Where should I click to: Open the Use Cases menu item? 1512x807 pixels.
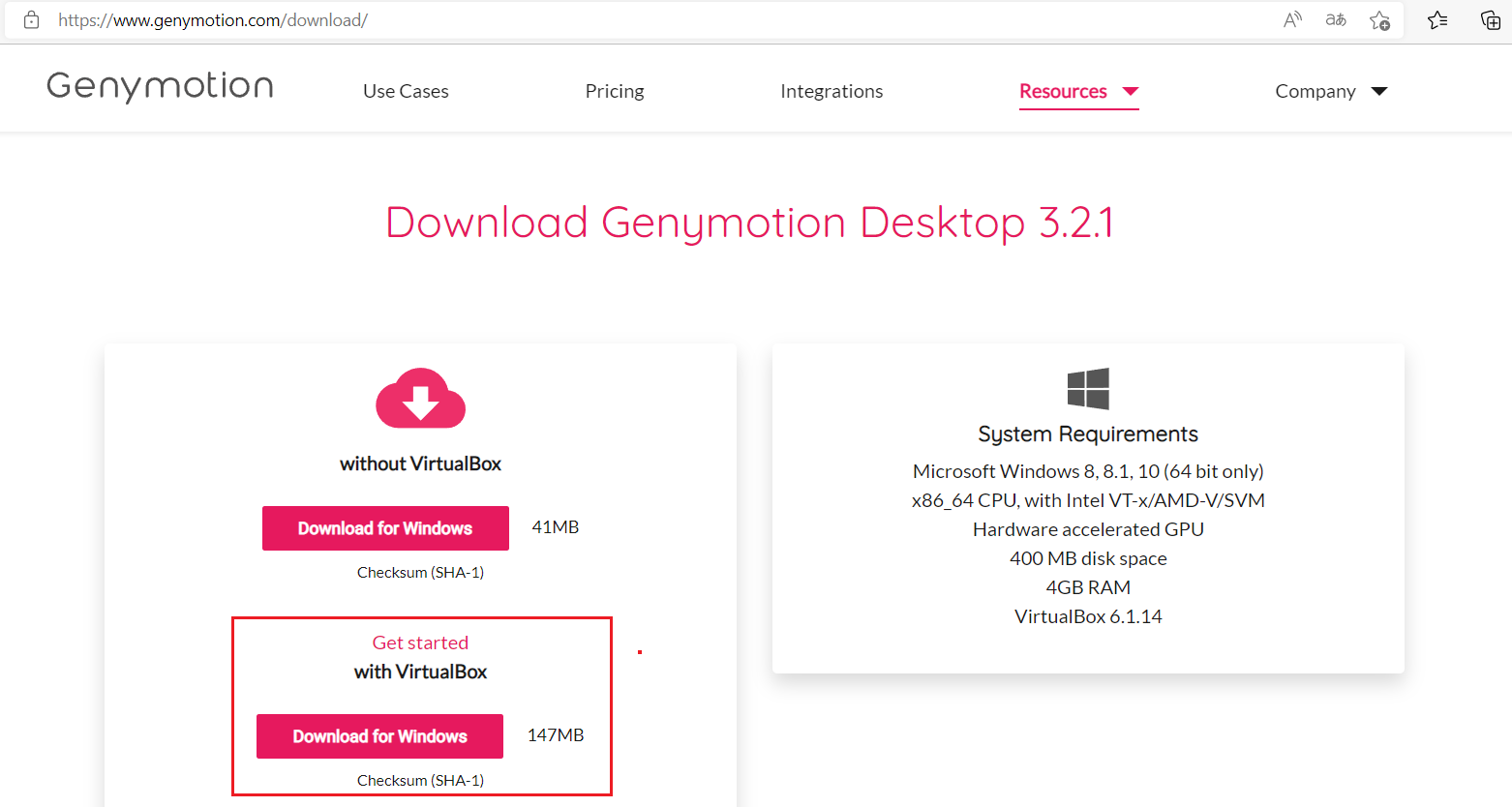click(406, 91)
